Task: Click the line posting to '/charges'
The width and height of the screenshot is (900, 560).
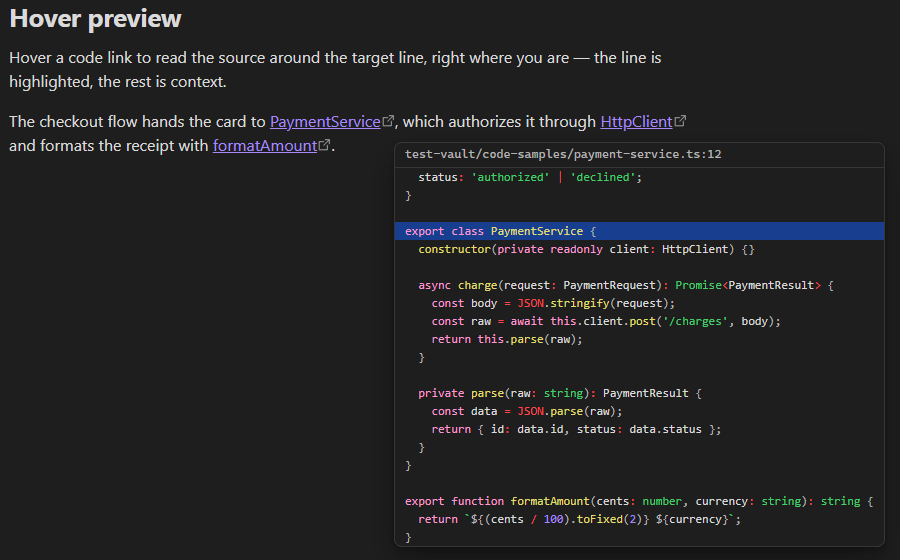Action: [606, 321]
